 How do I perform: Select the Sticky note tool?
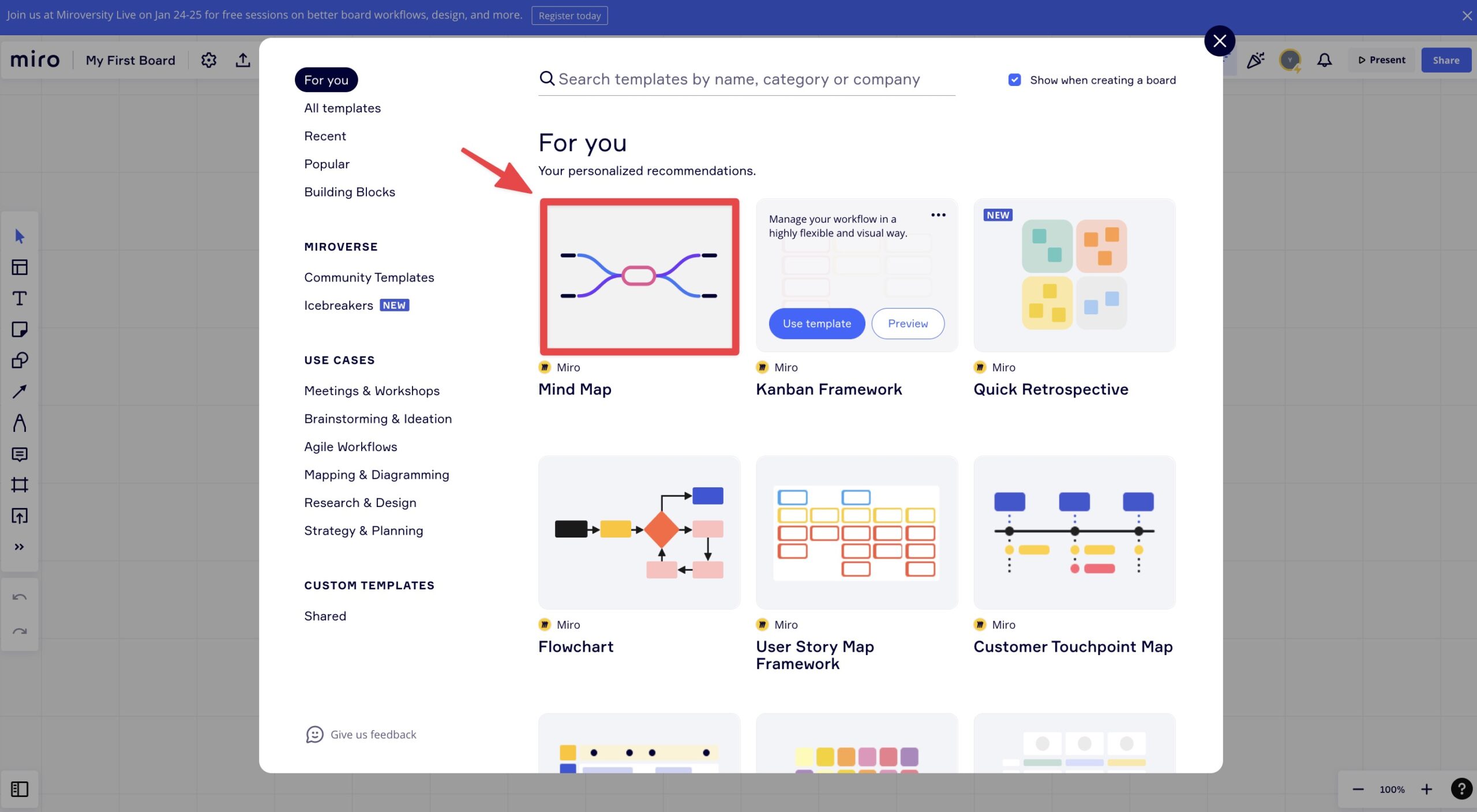[20, 329]
